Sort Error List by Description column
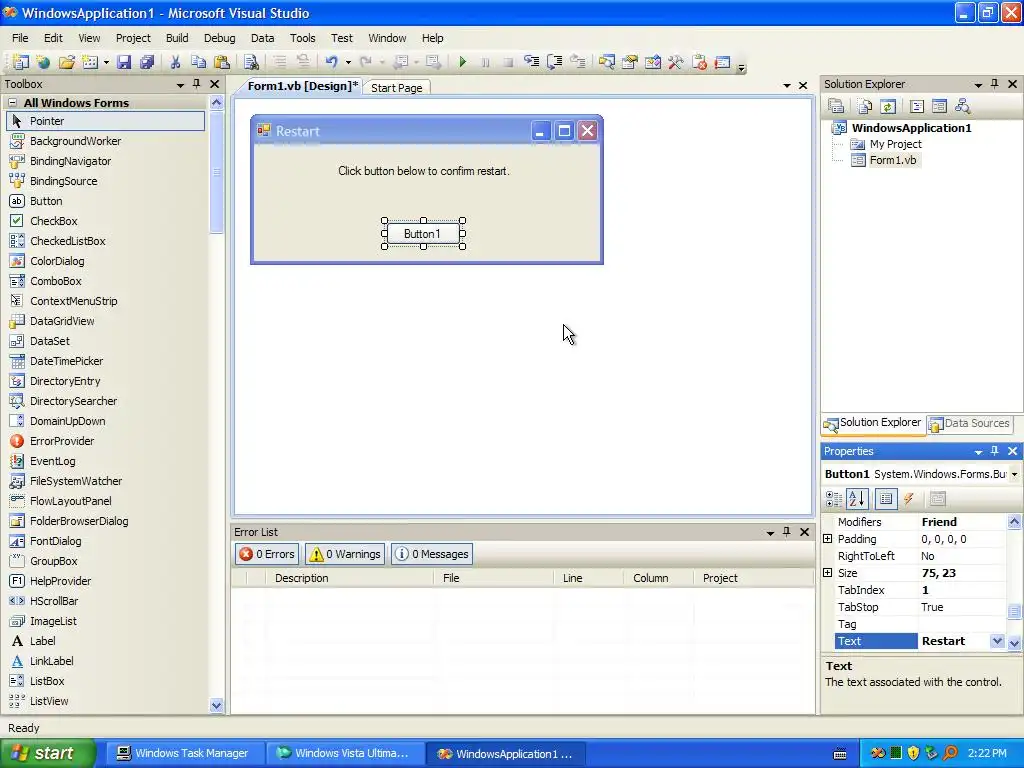 (350, 578)
